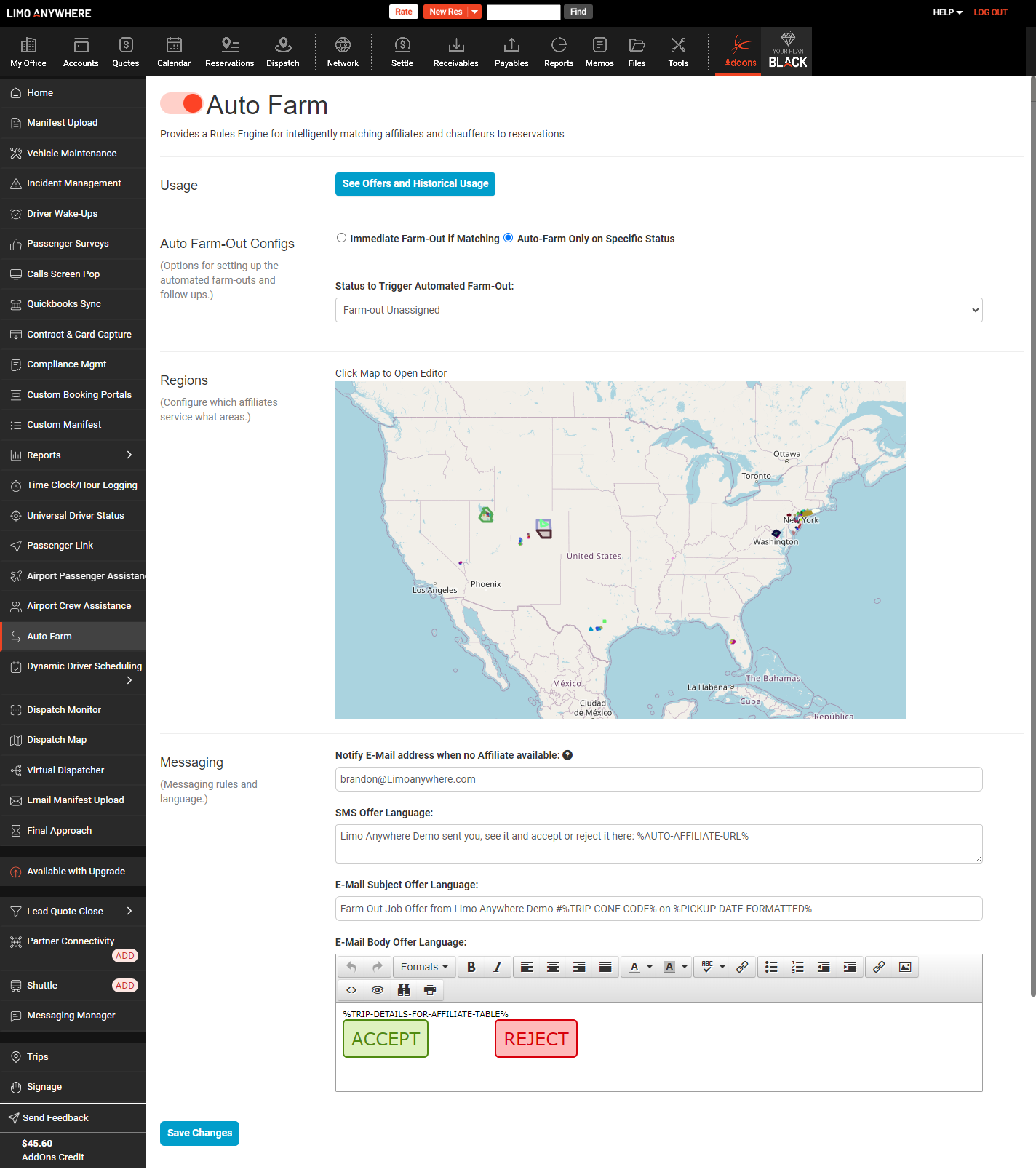Open Vehicle Maintenance in the sidebar
This screenshot has width=1036, height=1172.
click(73, 154)
